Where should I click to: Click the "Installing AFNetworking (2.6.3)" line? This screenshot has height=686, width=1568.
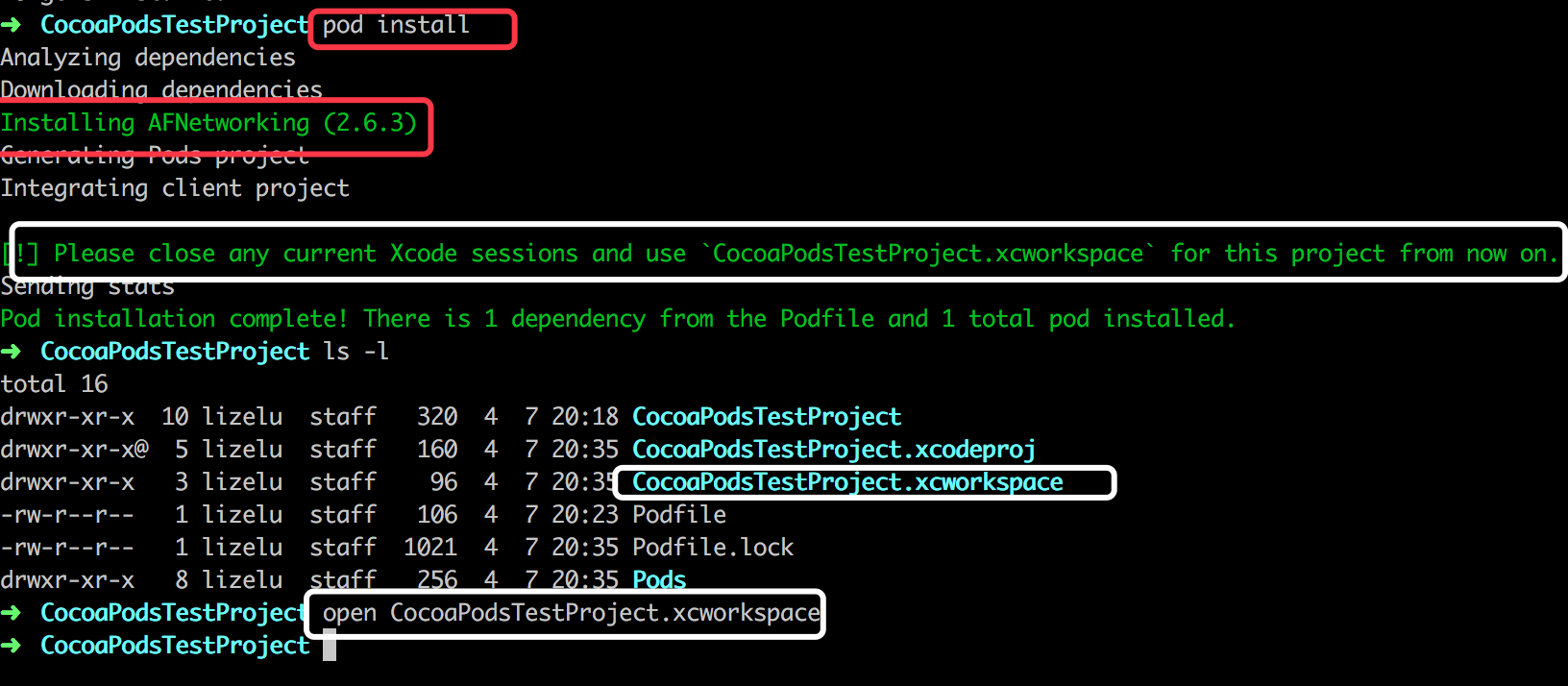tap(208, 123)
